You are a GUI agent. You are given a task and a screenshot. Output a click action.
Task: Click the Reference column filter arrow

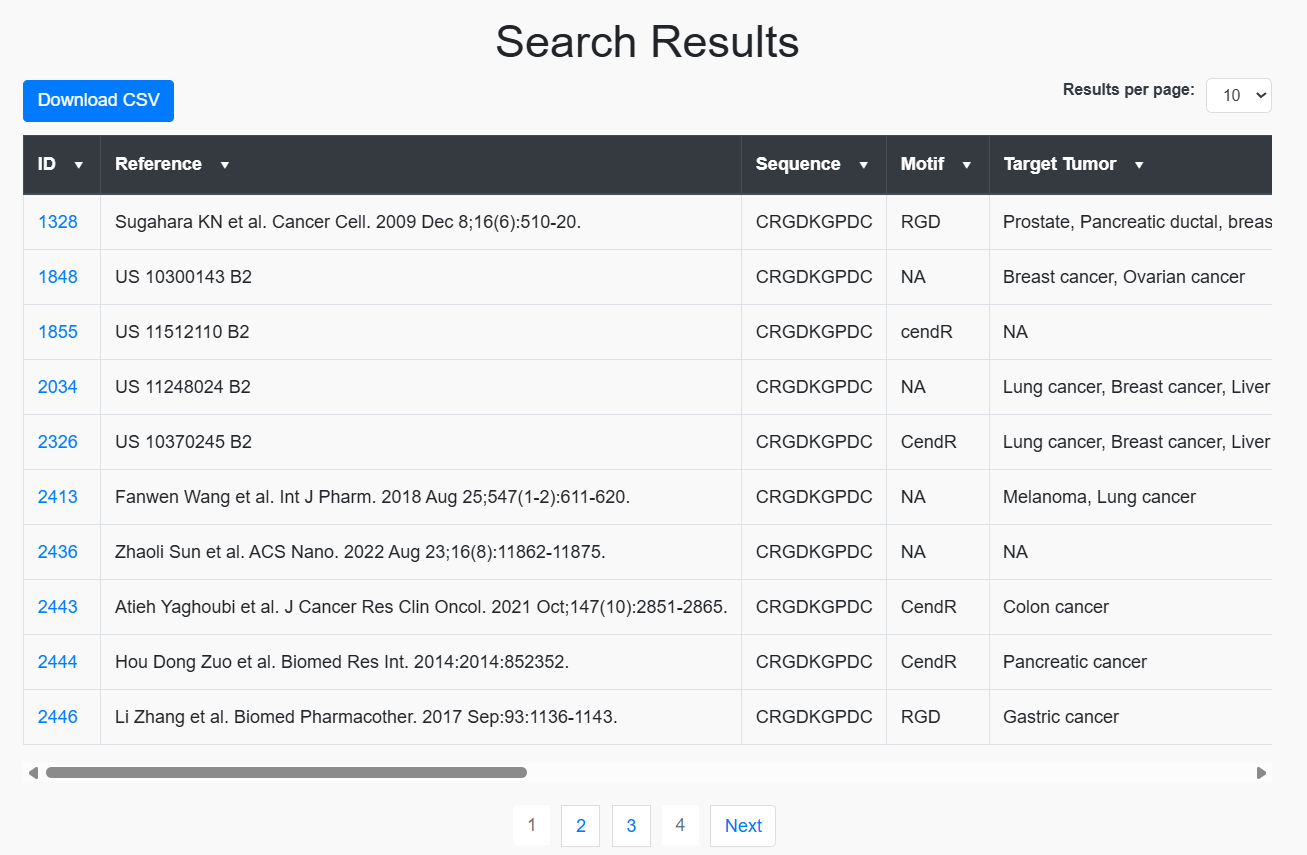pyautogui.click(x=224, y=164)
